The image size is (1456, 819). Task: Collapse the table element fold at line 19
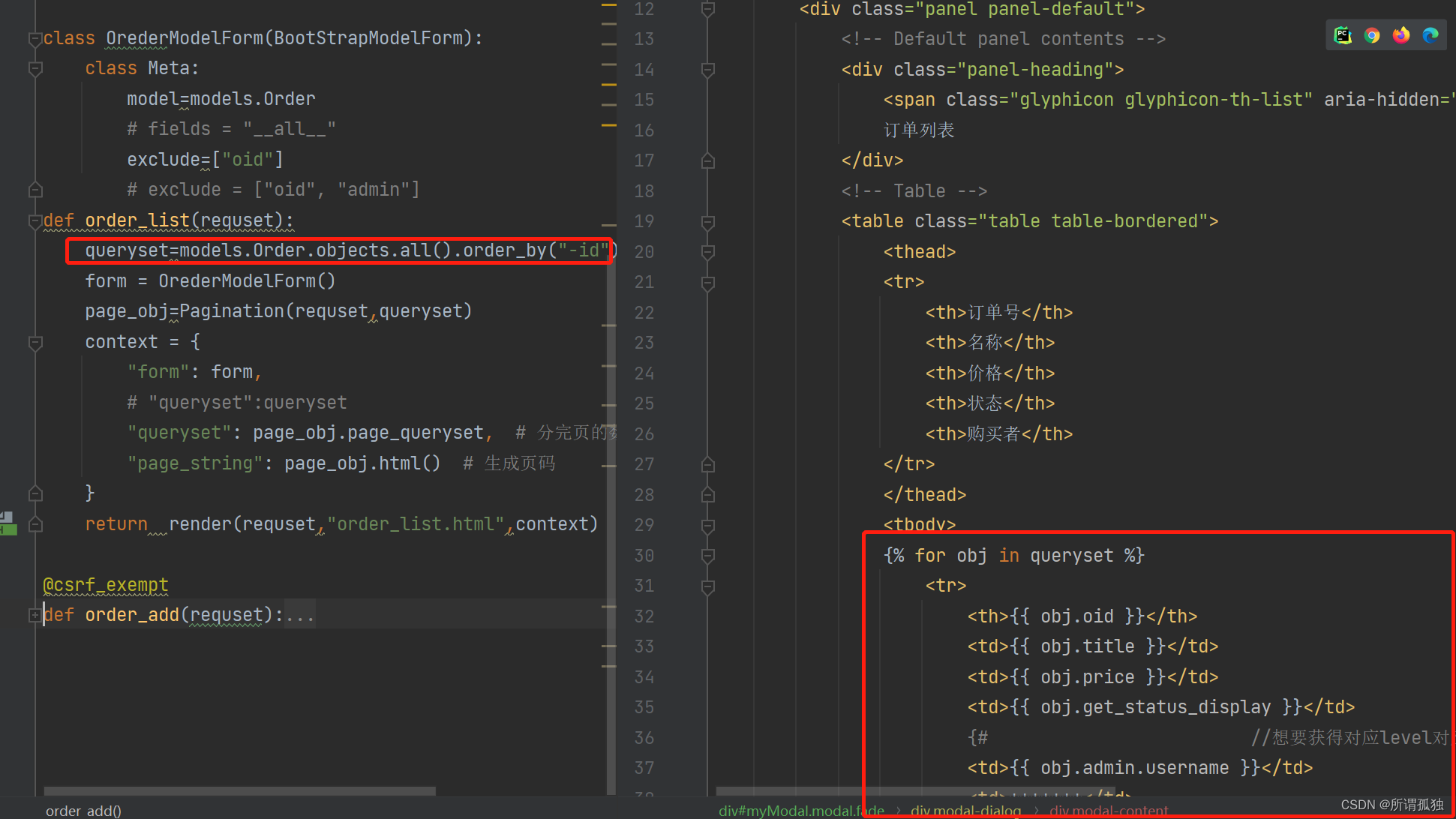pyautogui.click(x=707, y=222)
